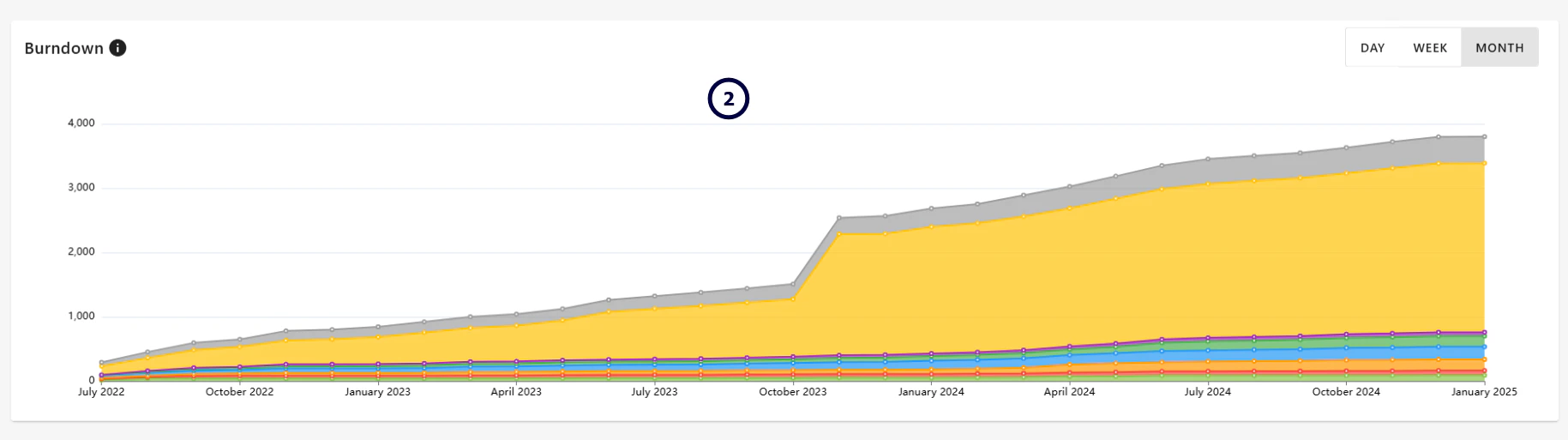This screenshot has width=1568, height=440.
Task: Open the Burndown info tooltip icon
Action: (x=118, y=48)
